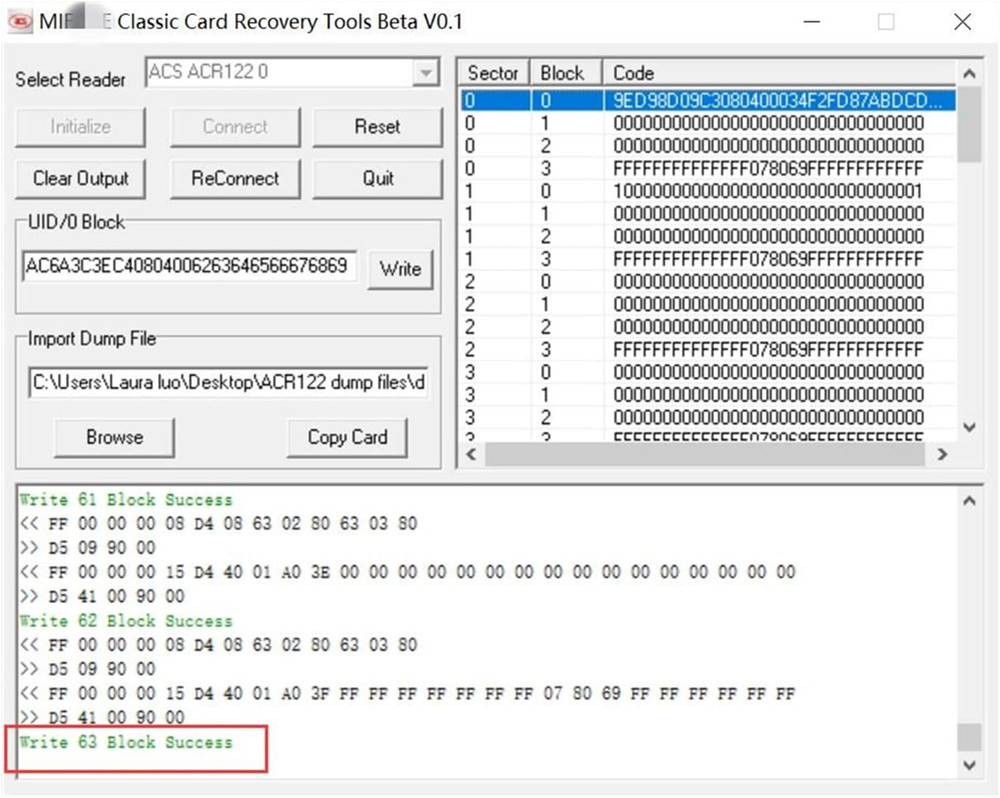Click the UID/0 Block input field

tap(189, 266)
